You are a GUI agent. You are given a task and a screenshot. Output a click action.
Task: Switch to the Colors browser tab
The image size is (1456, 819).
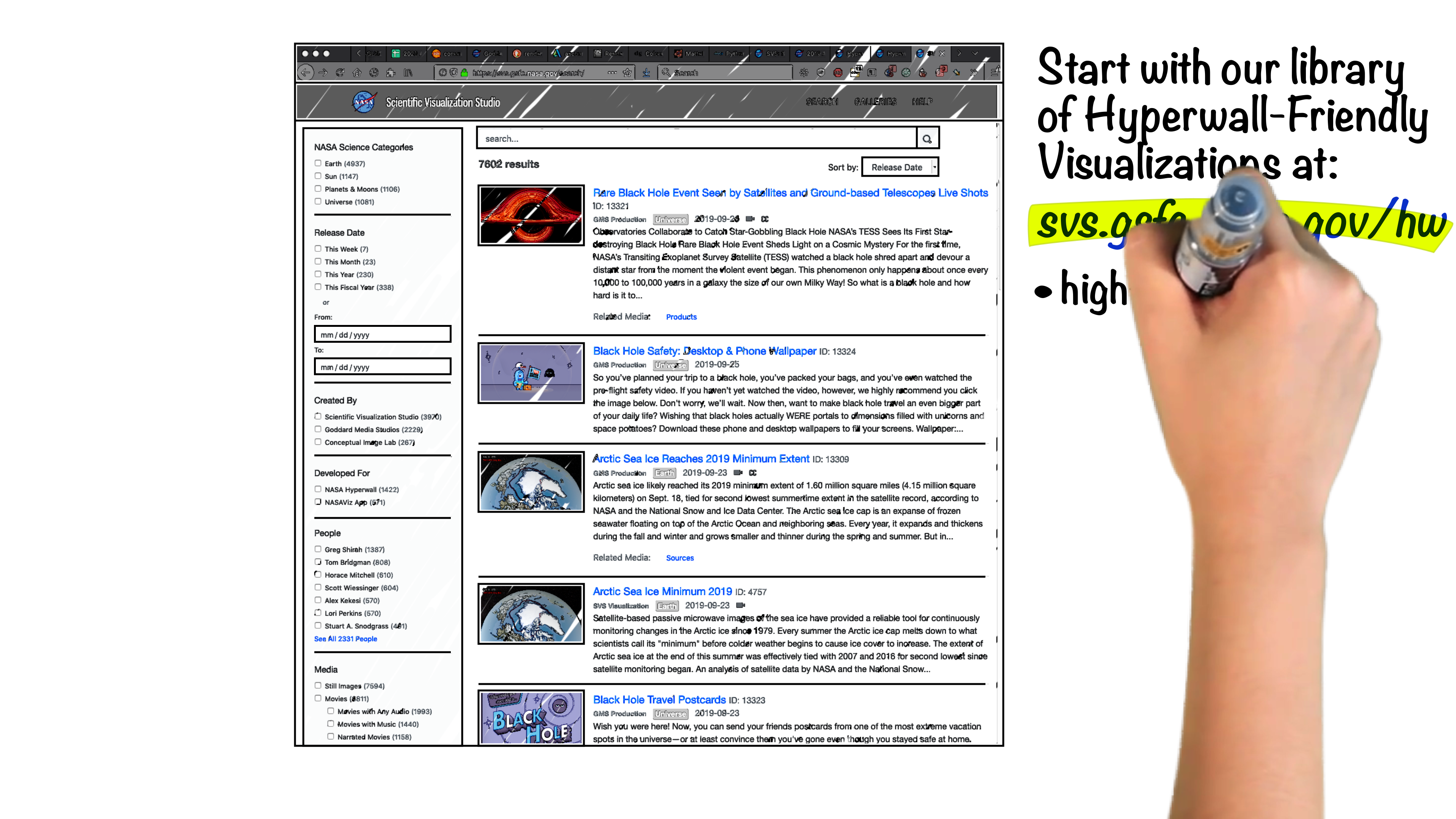pos(648,54)
